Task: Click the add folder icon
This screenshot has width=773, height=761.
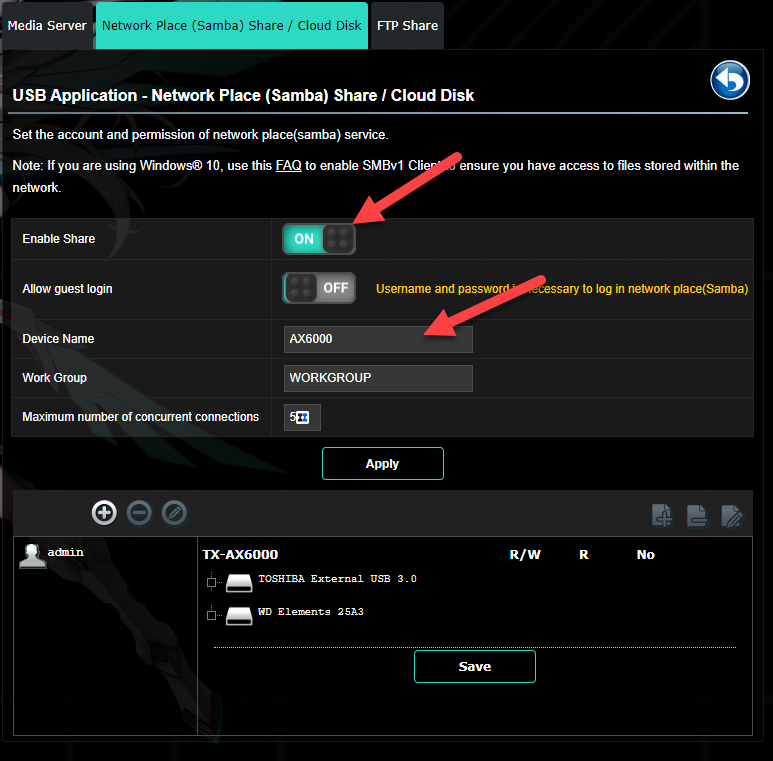Action: click(x=662, y=516)
